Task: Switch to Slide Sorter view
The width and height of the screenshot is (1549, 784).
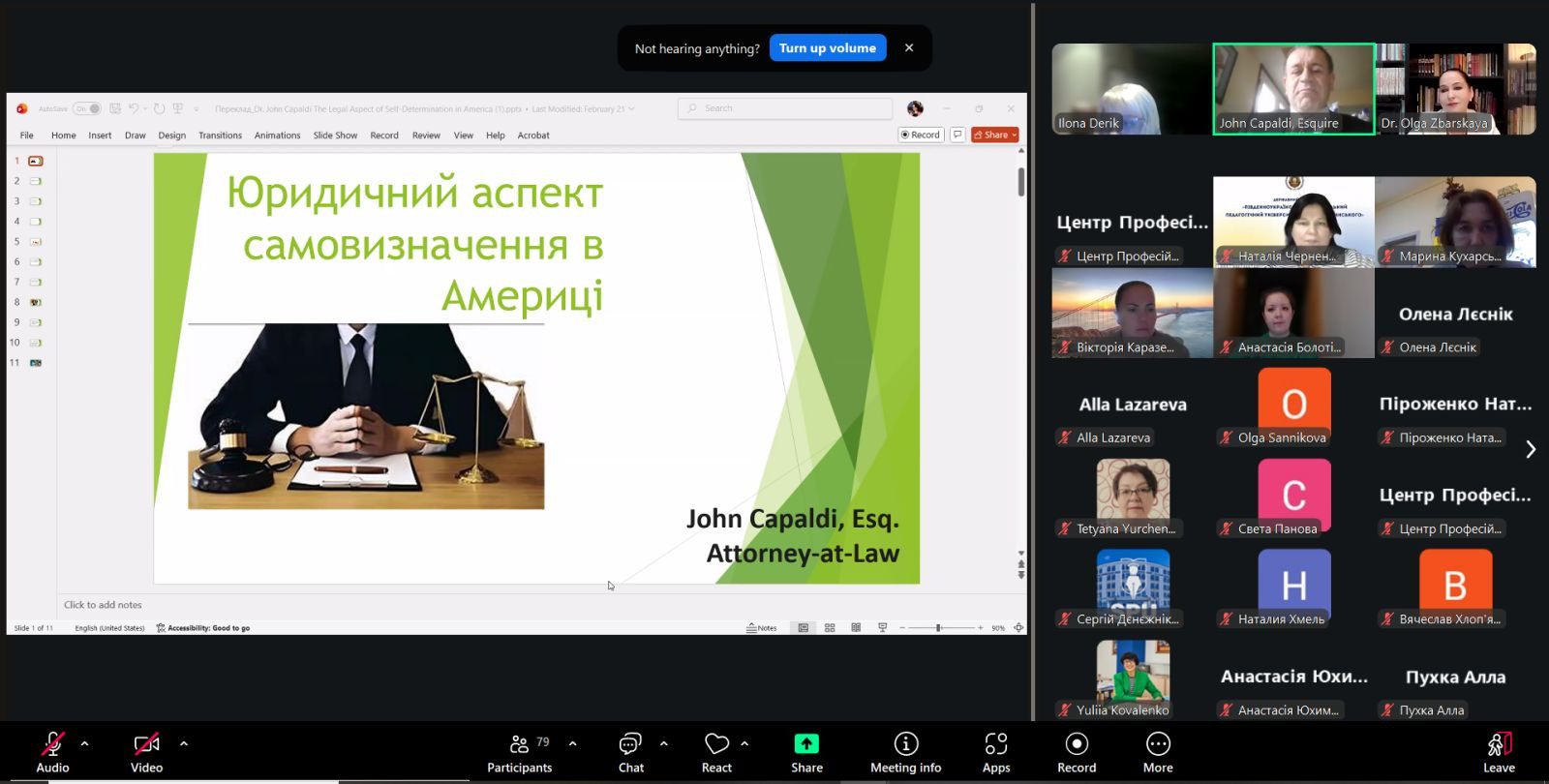Action: coord(830,628)
